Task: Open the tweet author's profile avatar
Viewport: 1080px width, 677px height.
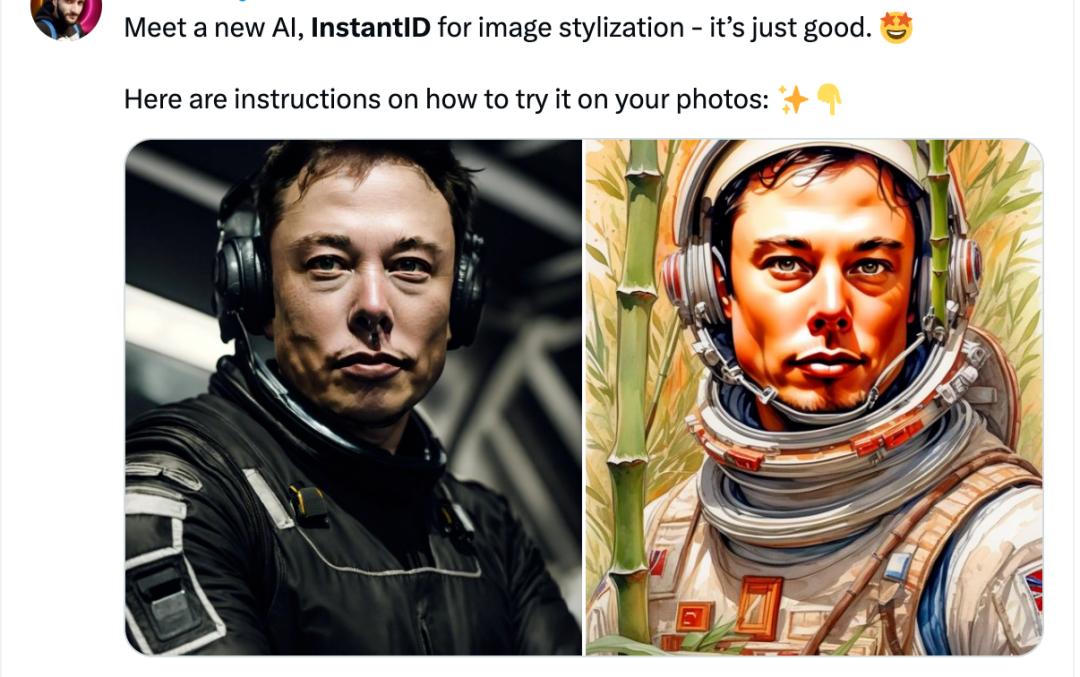Action: [x=66, y=17]
